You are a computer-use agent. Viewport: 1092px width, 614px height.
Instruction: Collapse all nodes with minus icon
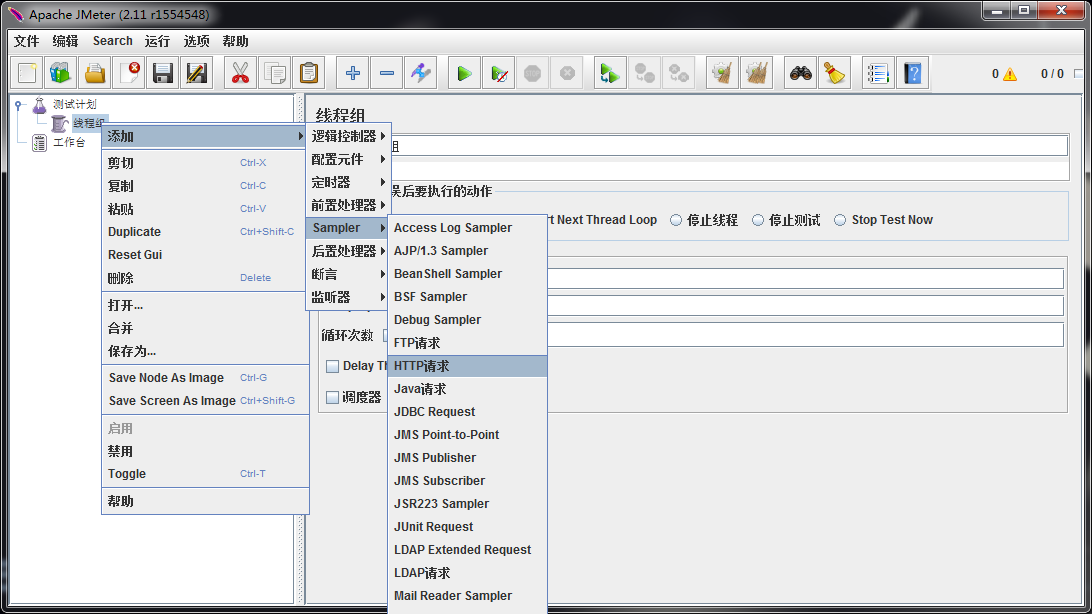point(387,73)
